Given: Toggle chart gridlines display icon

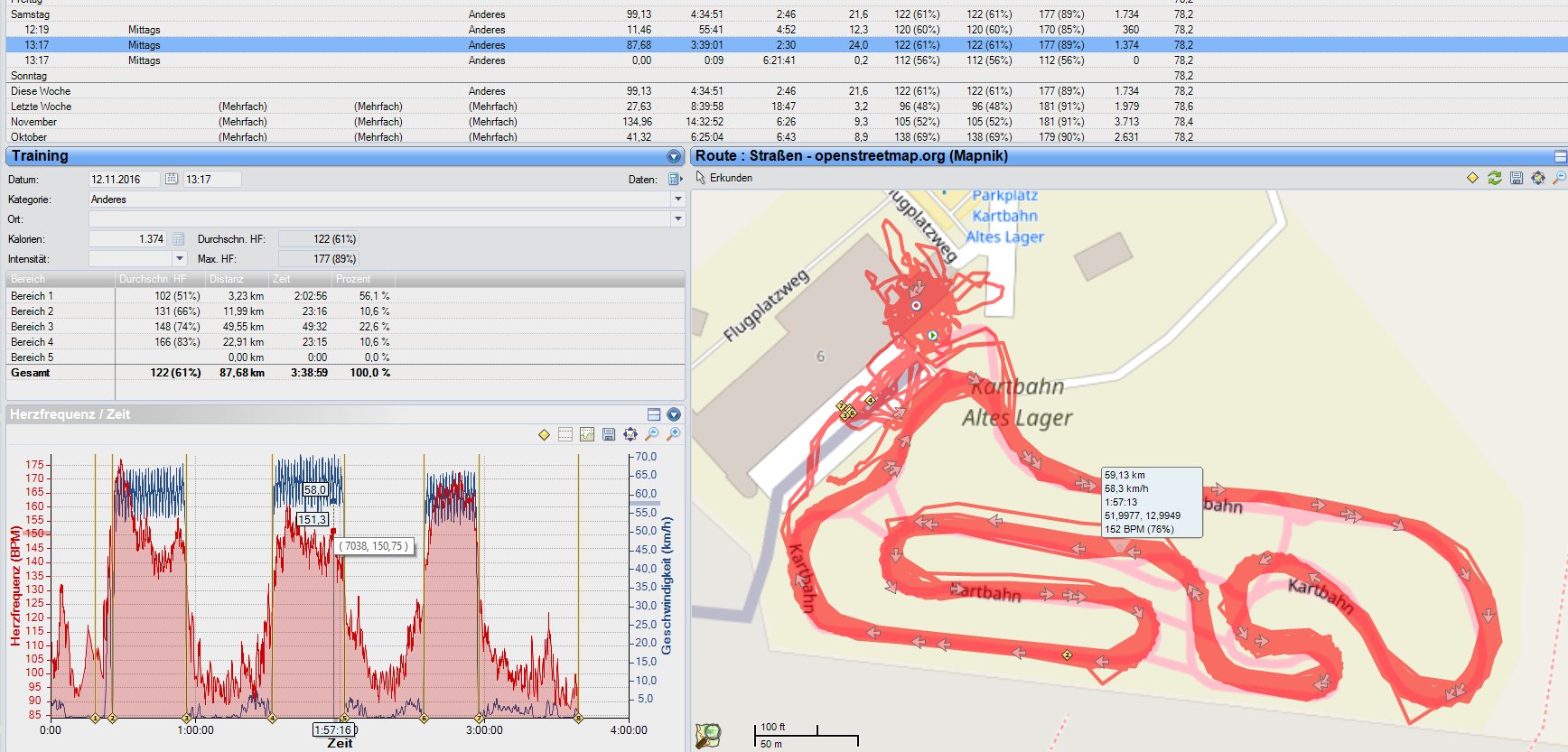Looking at the screenshot, I should [565, 434].
